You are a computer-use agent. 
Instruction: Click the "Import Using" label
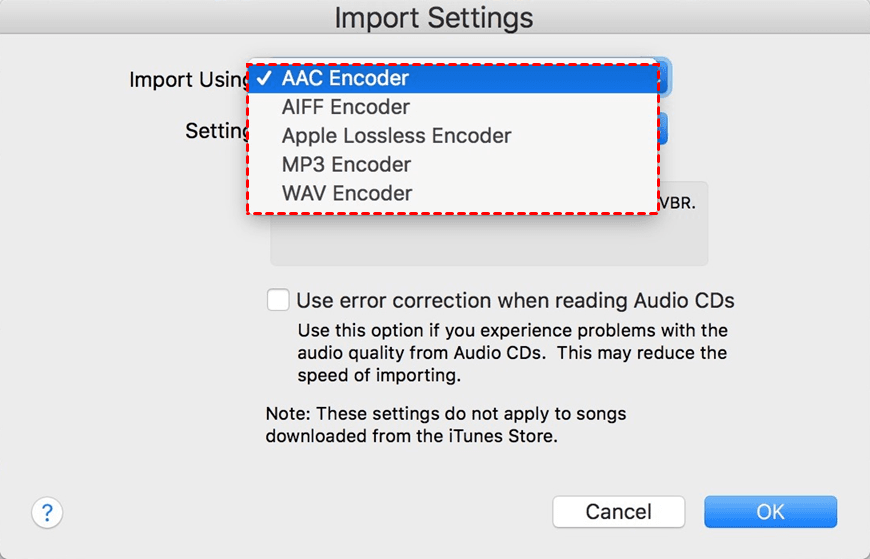pyautogui.click(x=189, y=79)
